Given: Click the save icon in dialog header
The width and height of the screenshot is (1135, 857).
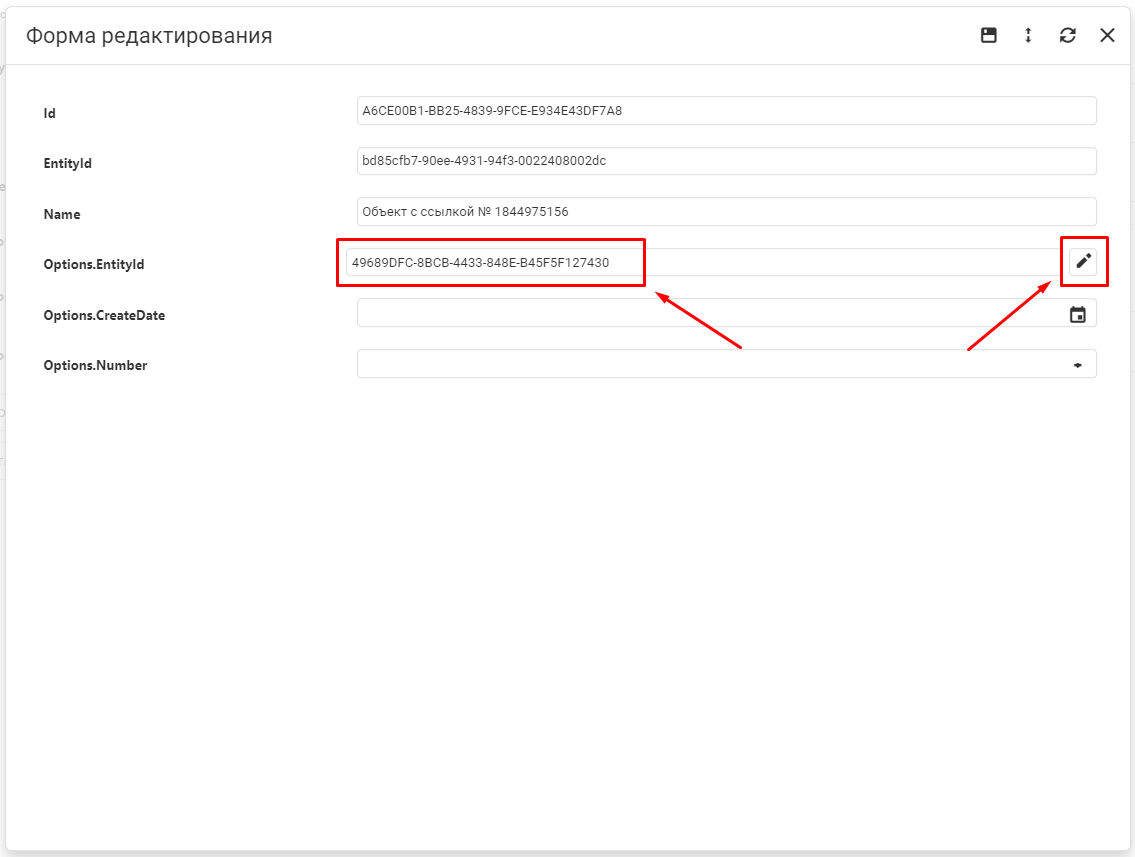Looking at the screenshot, I should (988, 35).
